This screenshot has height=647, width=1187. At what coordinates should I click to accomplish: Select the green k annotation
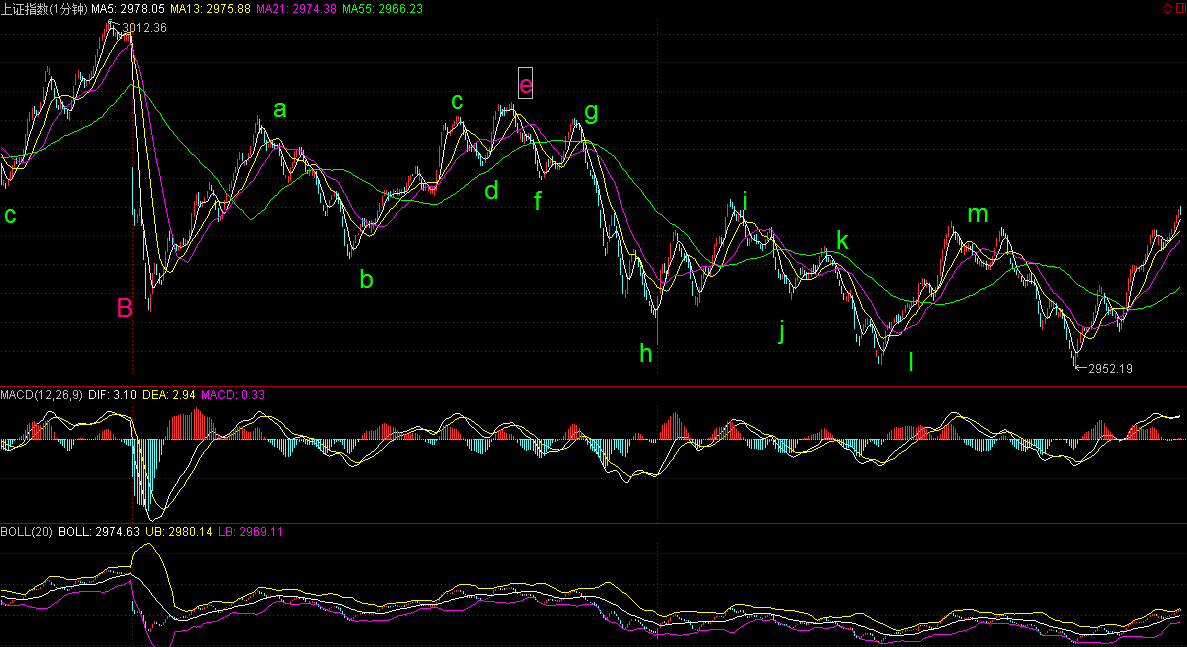(x=843, y=241)
